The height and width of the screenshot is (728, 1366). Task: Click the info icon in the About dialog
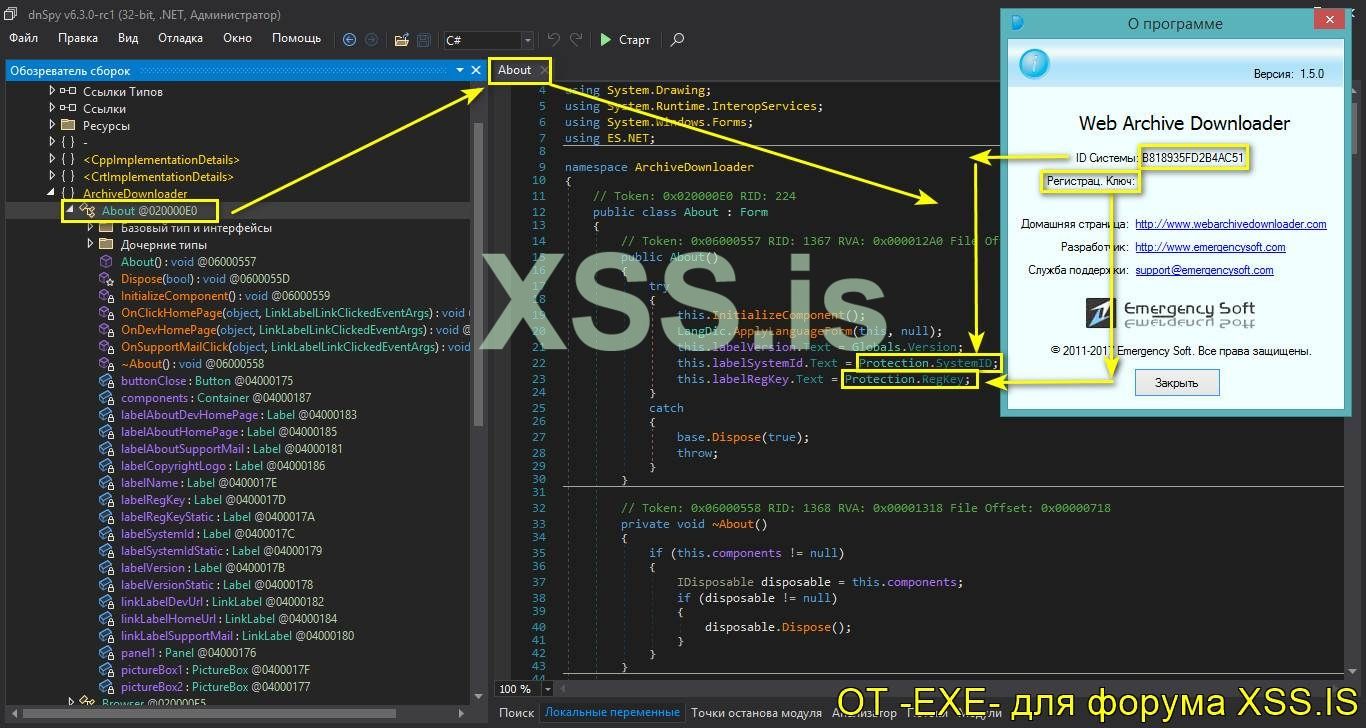(x=1034, y=65)
